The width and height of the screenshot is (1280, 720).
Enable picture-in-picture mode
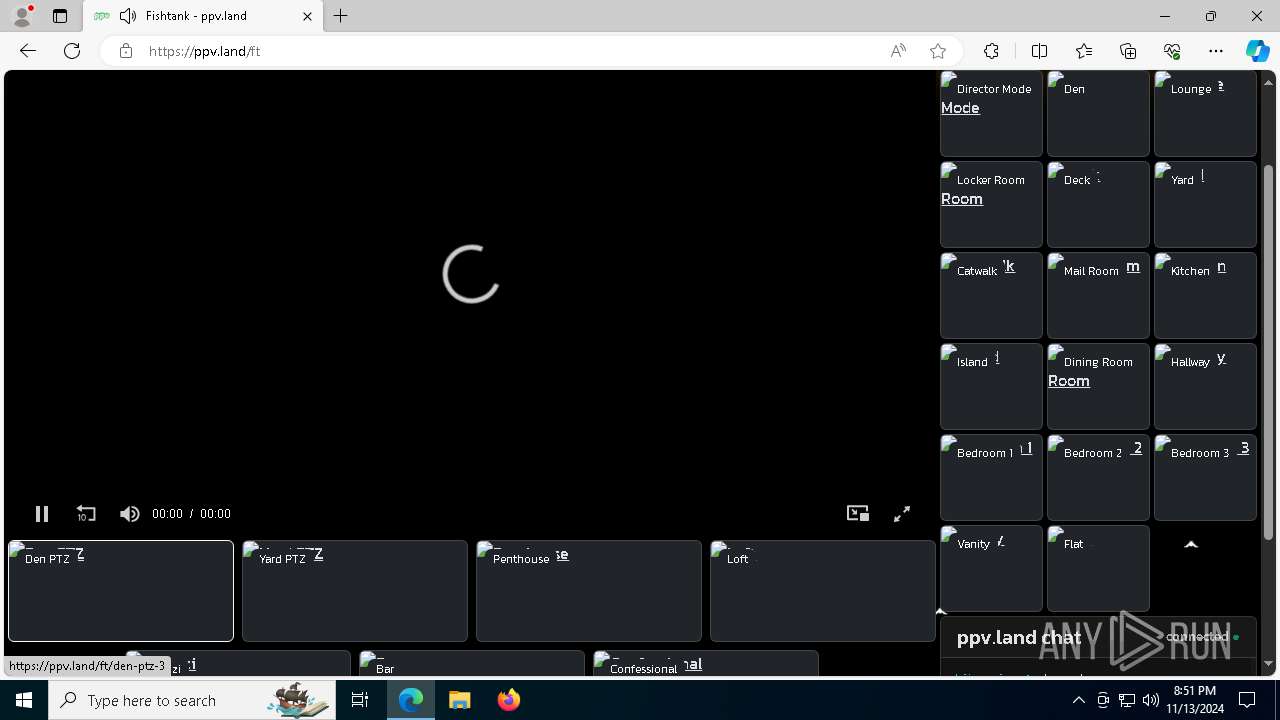click(x=857, y=513)
